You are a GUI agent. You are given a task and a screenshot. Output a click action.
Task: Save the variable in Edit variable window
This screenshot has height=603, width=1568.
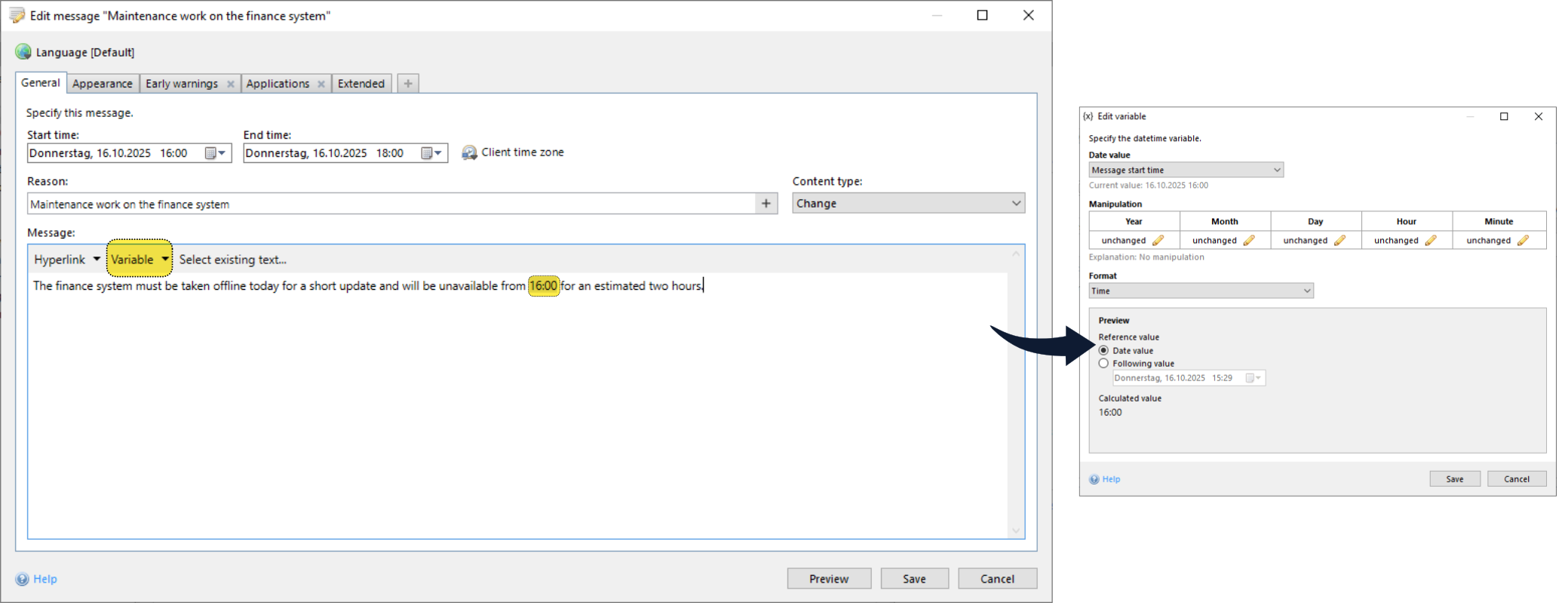pyautogui.click(x=1455, y=479)
